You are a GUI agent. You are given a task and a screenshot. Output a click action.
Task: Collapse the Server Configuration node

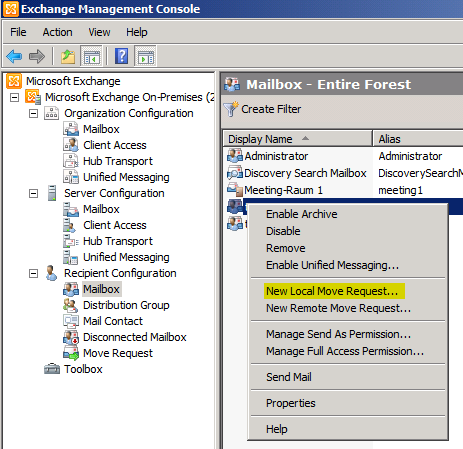33,193
